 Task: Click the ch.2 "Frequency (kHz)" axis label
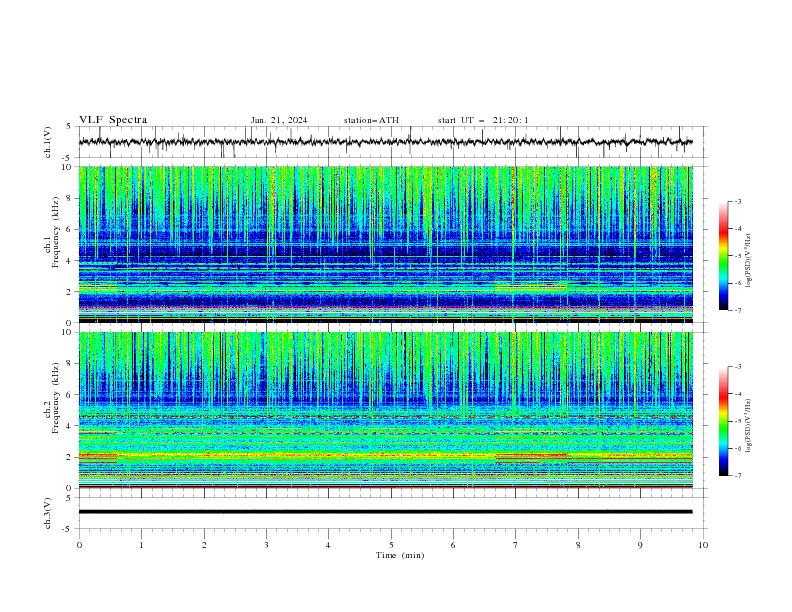point(56,398)
